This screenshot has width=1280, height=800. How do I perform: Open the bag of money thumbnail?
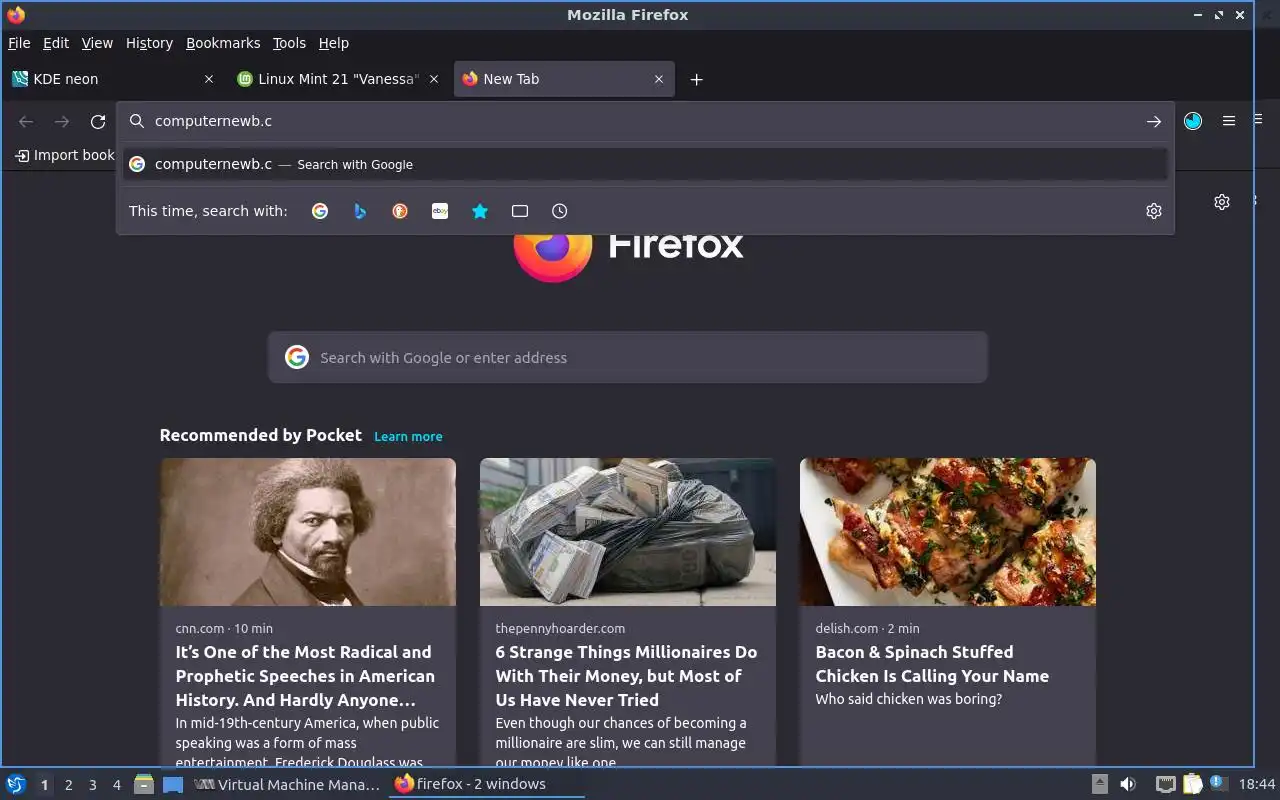[628, 532]
